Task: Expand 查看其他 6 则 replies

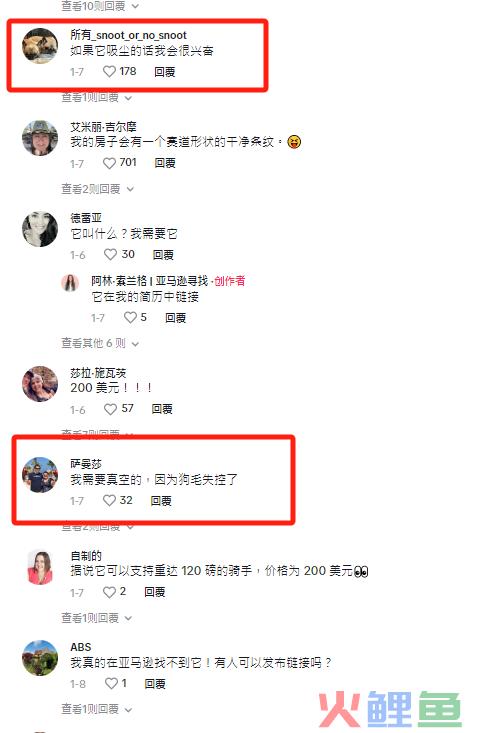Action: pos(100,343)
